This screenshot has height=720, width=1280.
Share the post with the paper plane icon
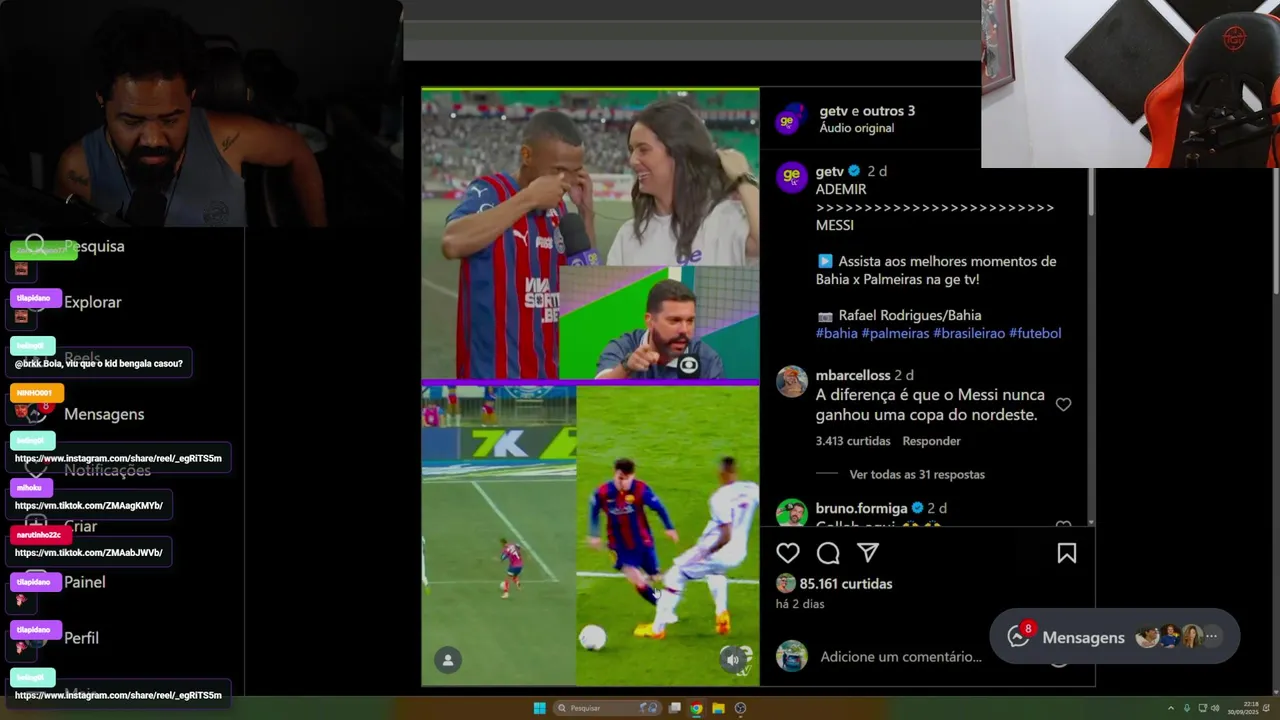coord(868,553)
